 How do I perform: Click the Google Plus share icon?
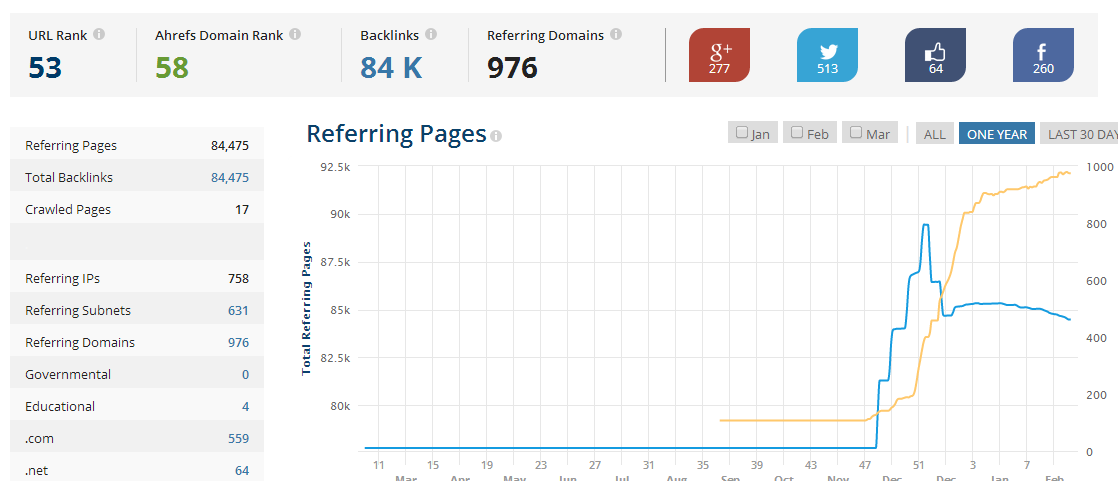[x=719, y=55]
